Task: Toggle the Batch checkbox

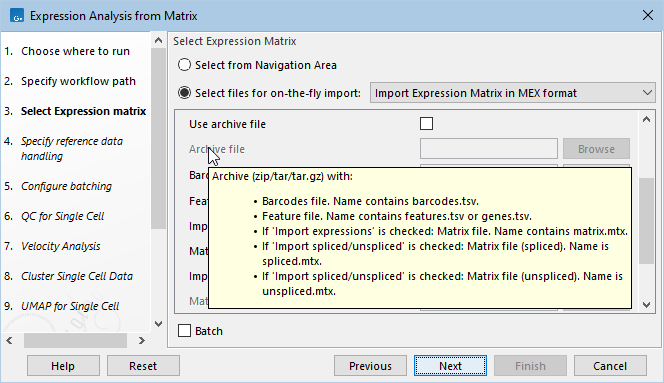Action: tap(184, 331)
